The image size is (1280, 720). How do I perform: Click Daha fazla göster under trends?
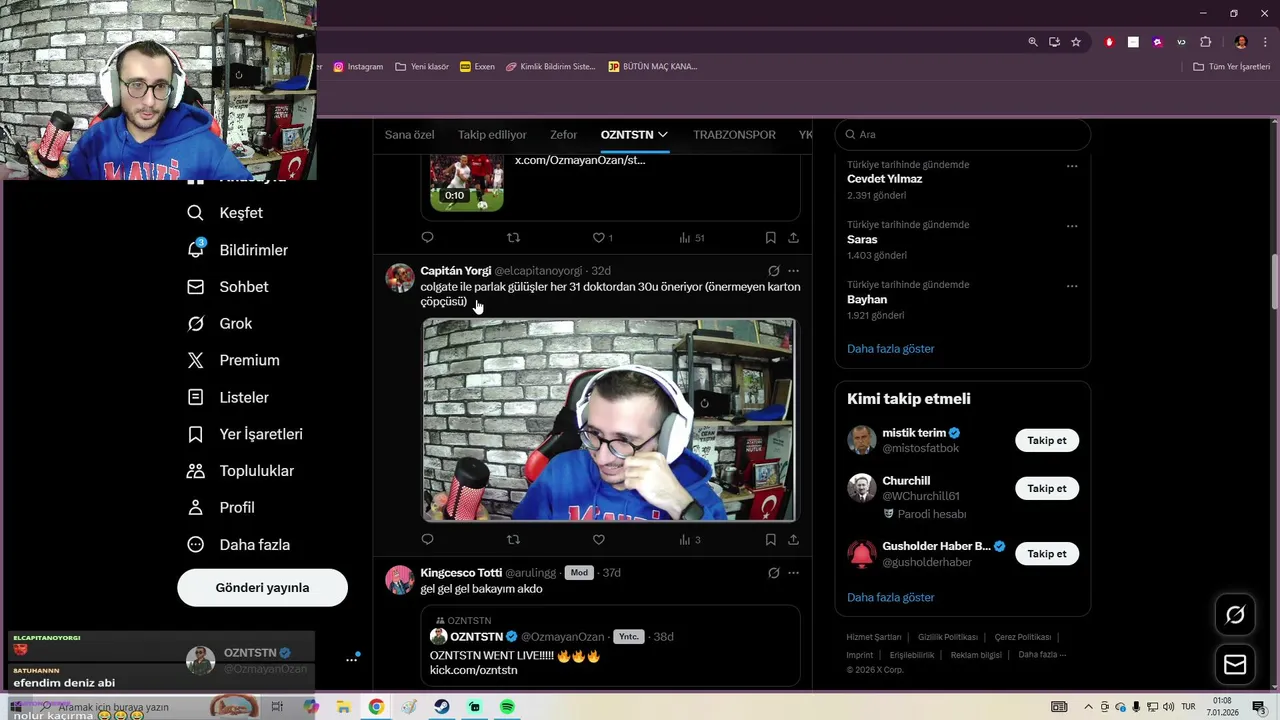(x=890, y=349)
